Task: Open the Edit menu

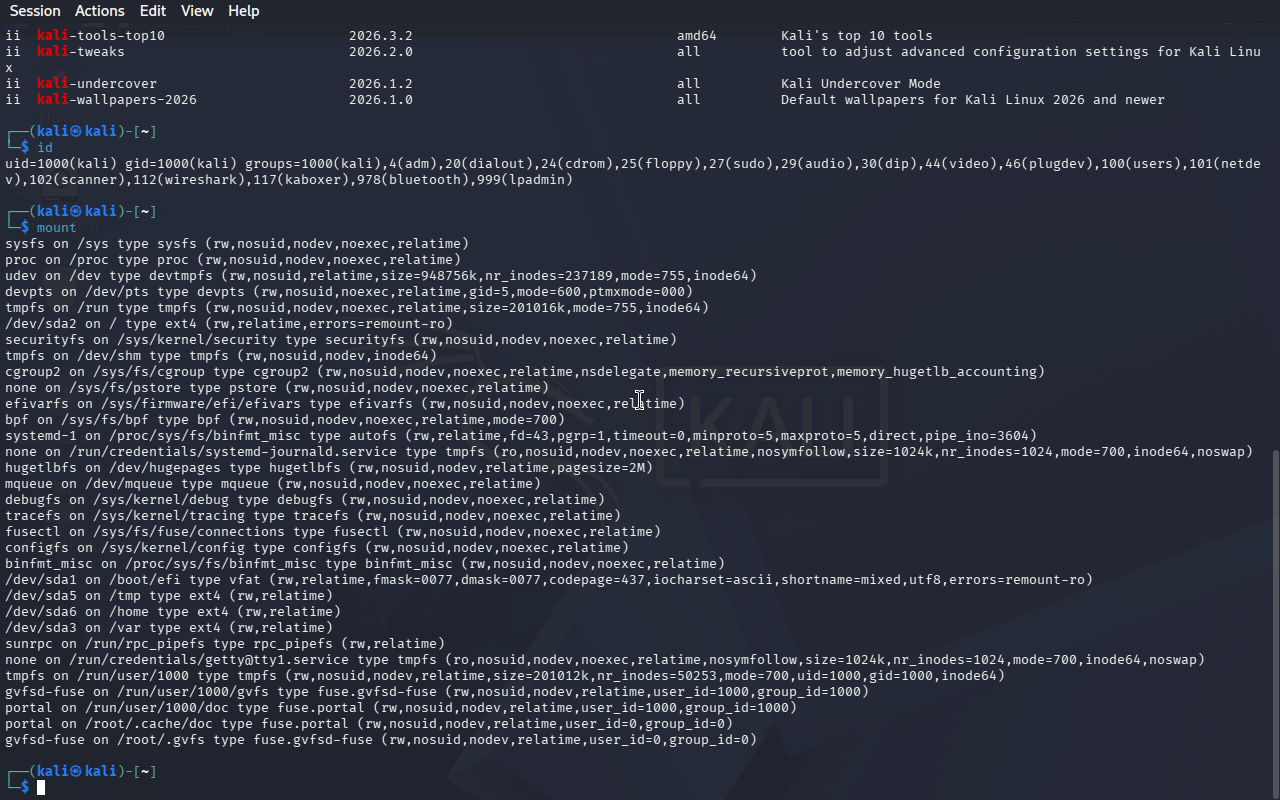Action: click(153, 11)
